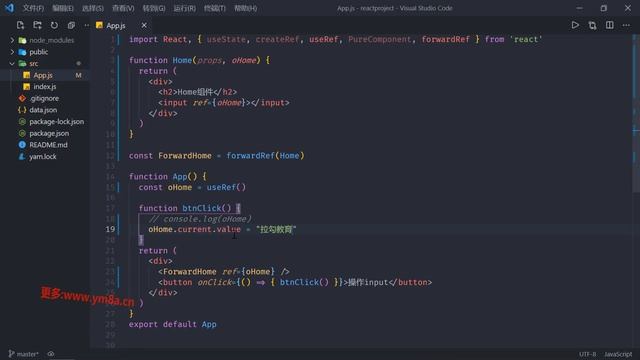Open the package.json file
The height and width of the screenshot is (360, 640).
[x=49, y=133]
